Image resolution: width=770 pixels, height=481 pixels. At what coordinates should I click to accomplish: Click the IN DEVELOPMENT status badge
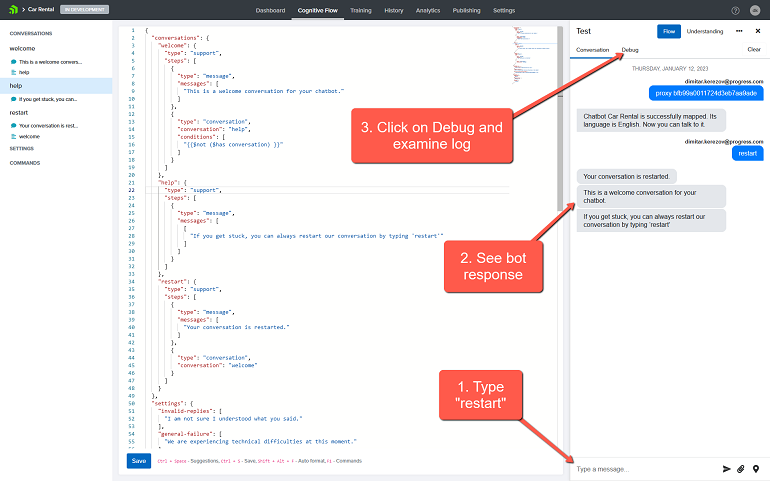(x=84, y=9)
